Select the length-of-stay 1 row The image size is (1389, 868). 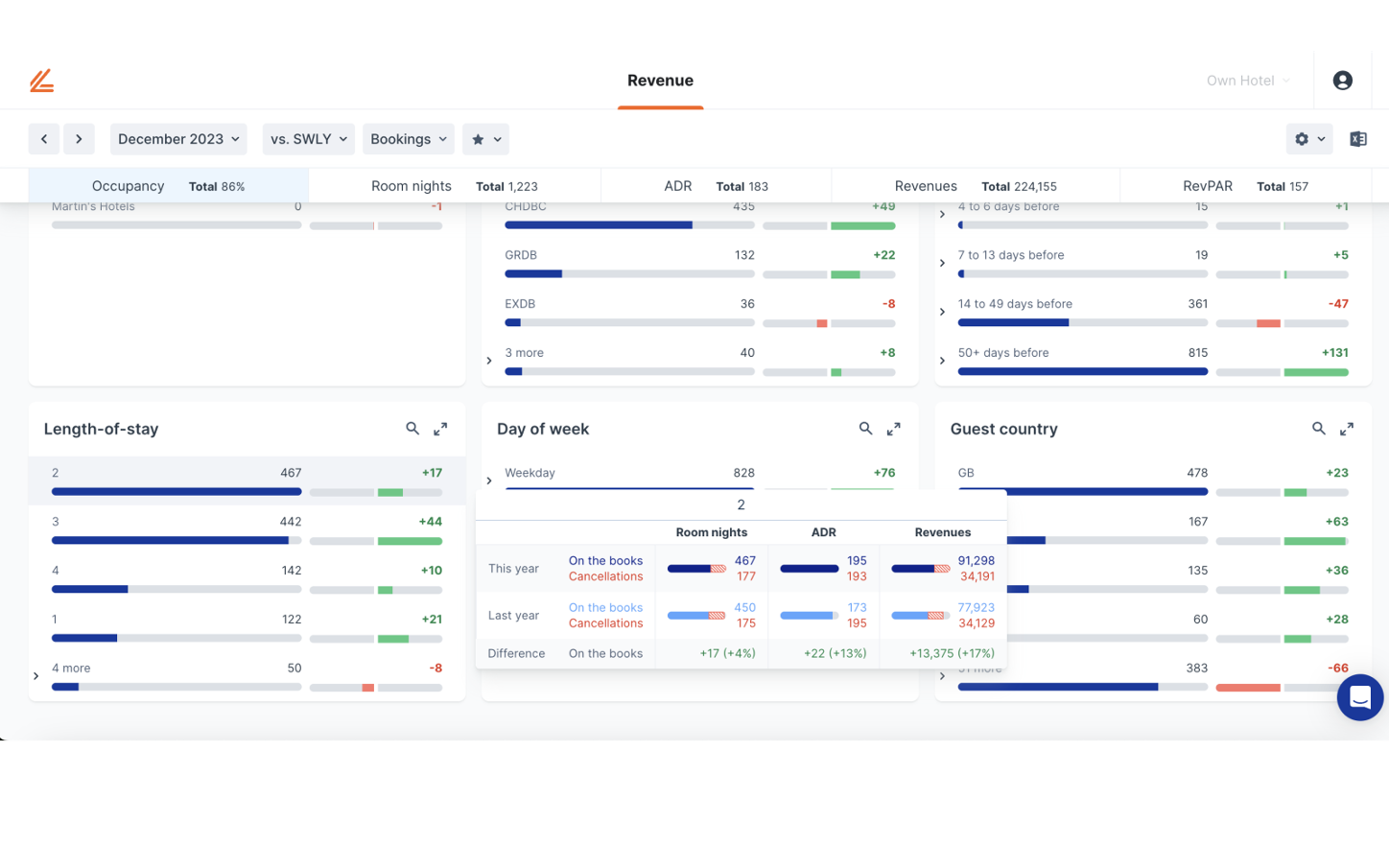click(x=247, y=627)
